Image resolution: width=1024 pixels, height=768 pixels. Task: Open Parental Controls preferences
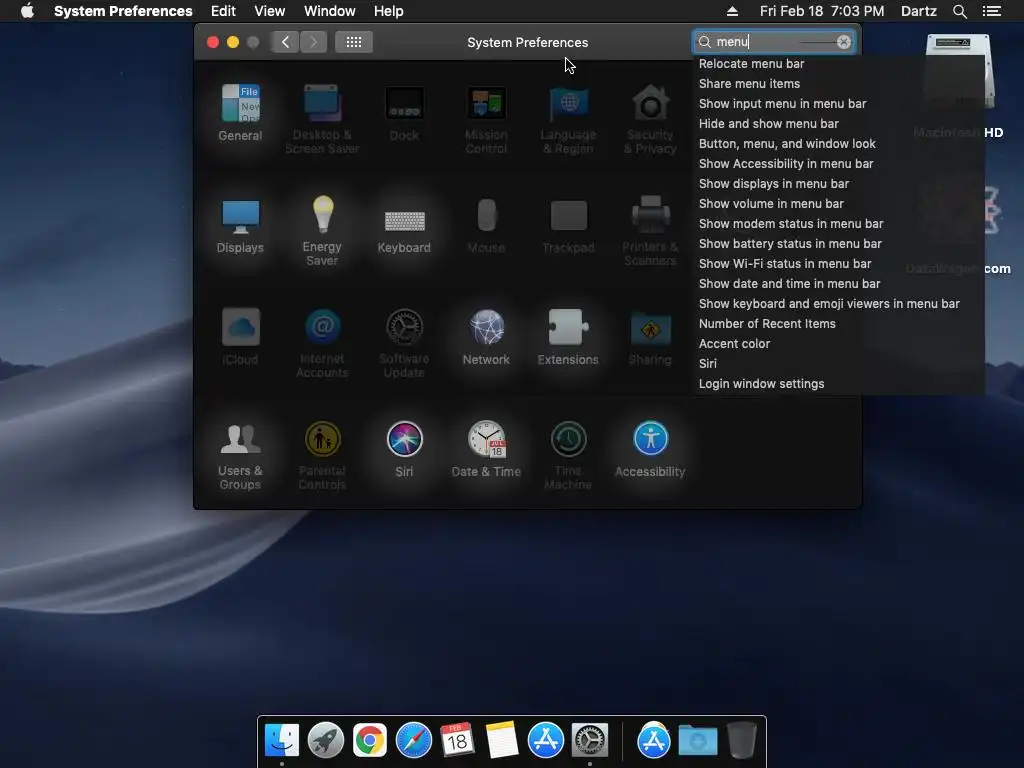[322, 455]
